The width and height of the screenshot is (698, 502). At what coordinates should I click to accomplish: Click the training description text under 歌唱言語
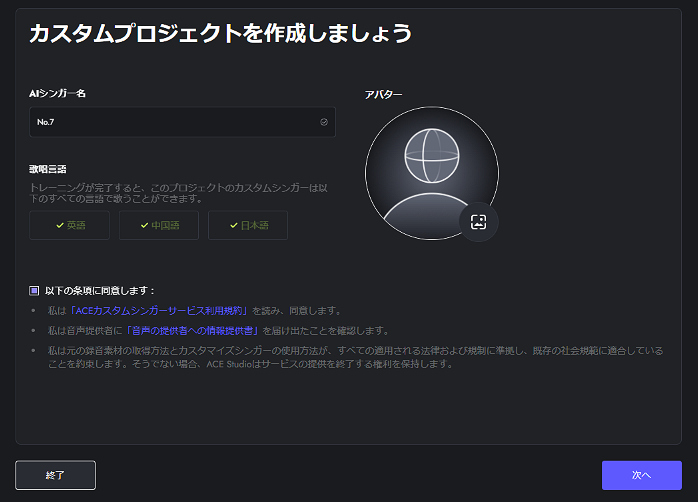coord(180,193)
